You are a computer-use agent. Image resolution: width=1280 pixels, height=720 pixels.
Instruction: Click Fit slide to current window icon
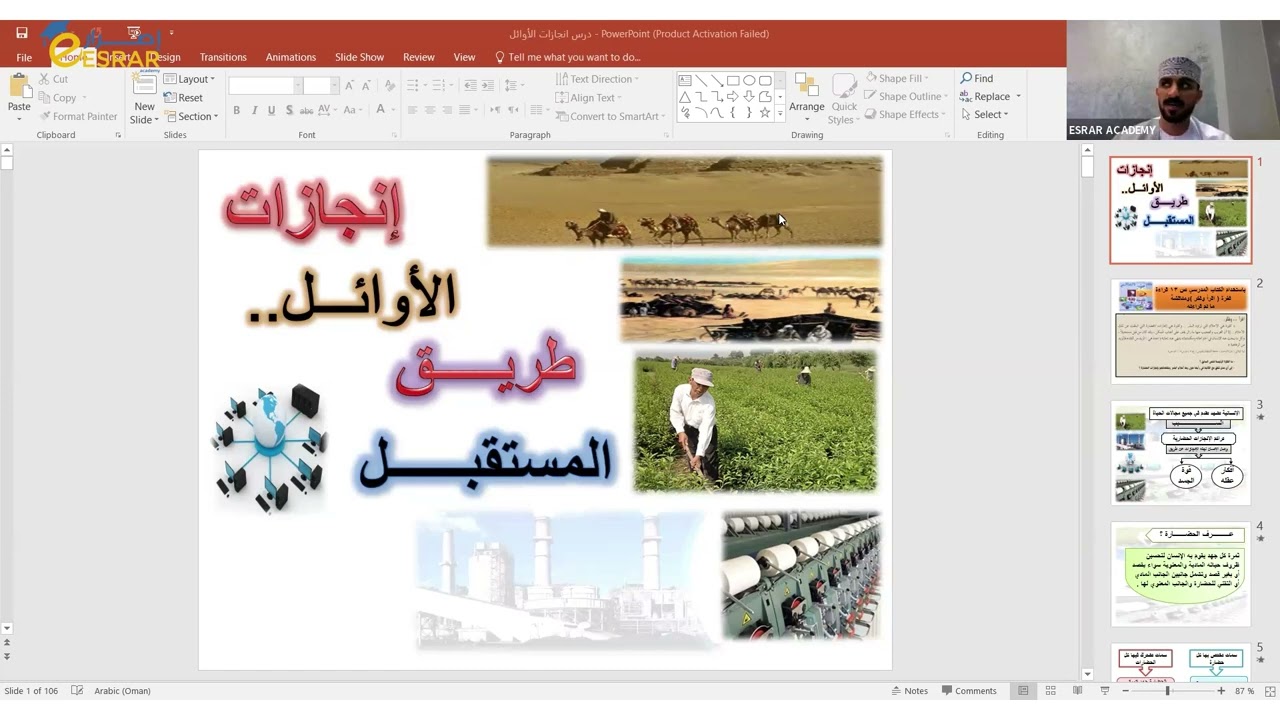click(x=1269, y=691)
